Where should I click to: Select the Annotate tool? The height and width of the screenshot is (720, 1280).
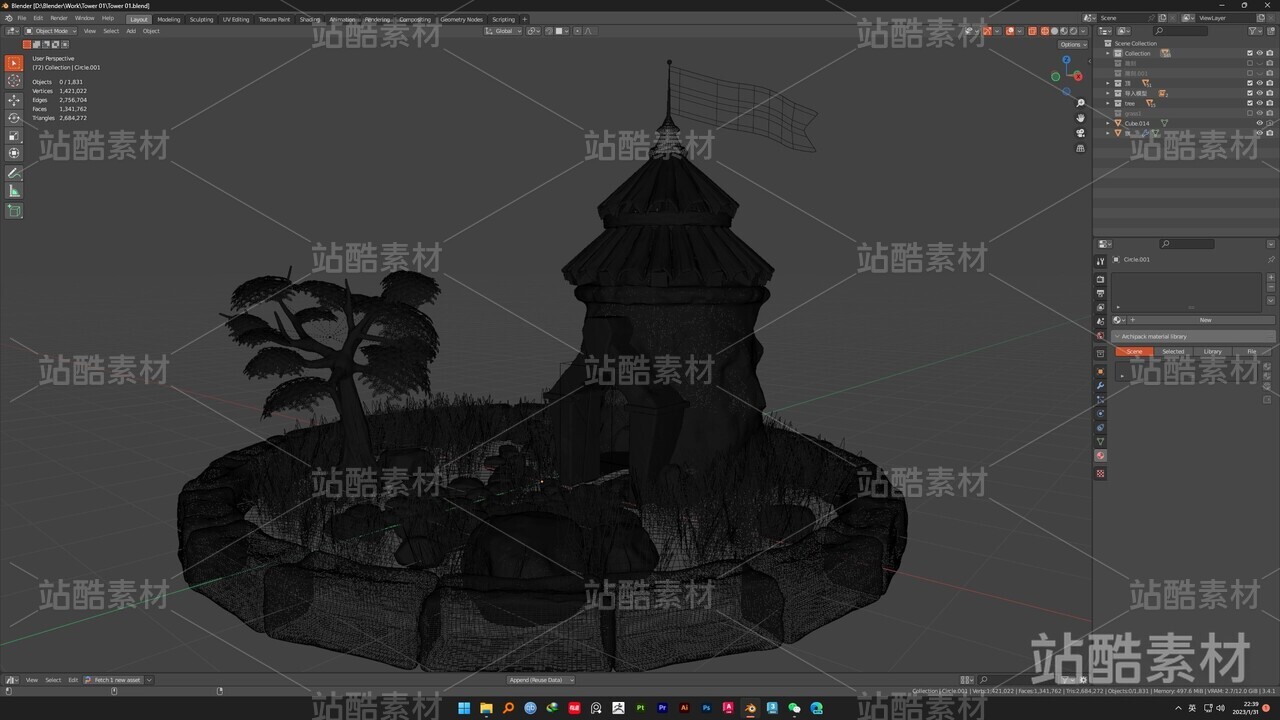[14, 173]
